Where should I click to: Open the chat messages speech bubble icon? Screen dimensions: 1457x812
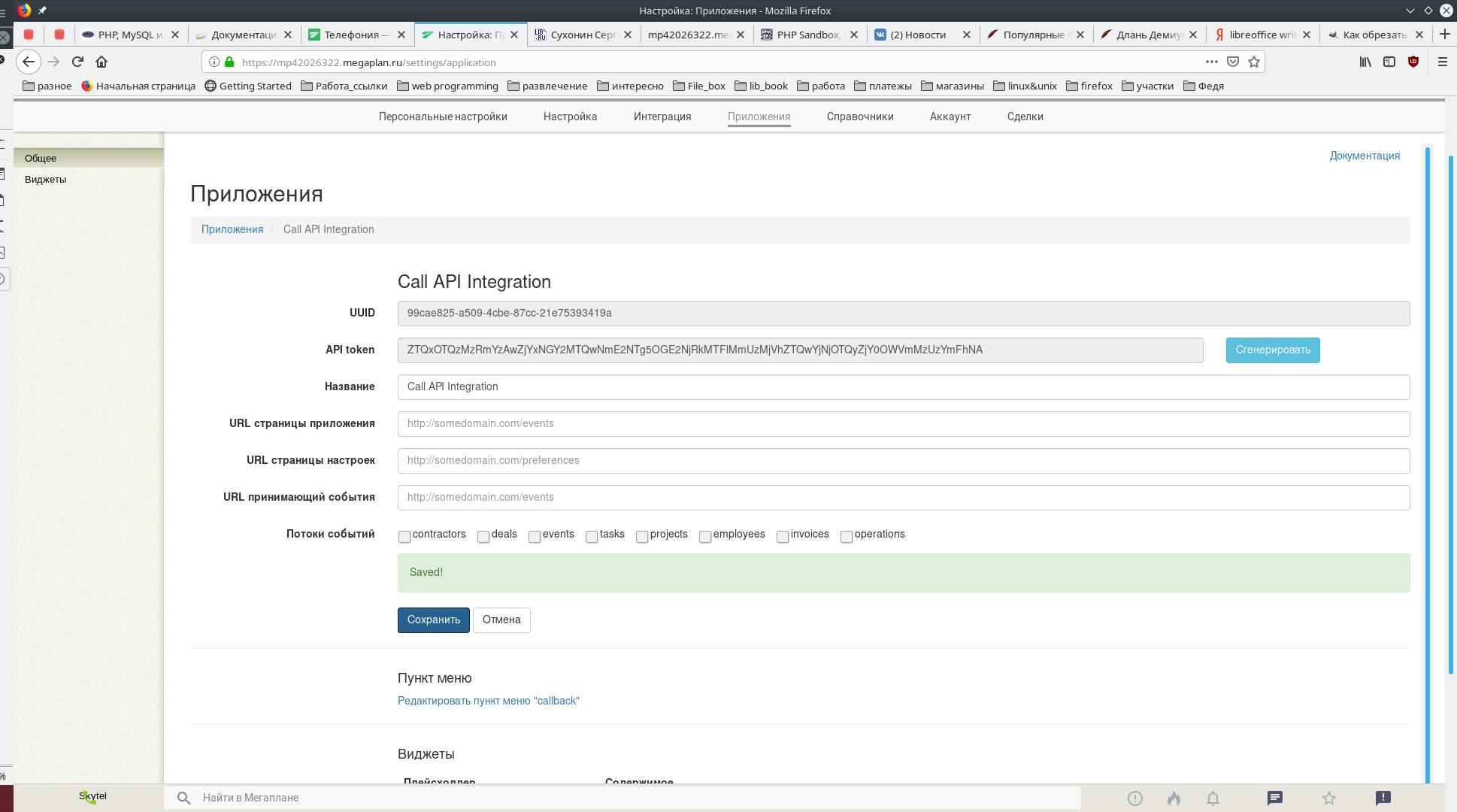click(1274, 798)
